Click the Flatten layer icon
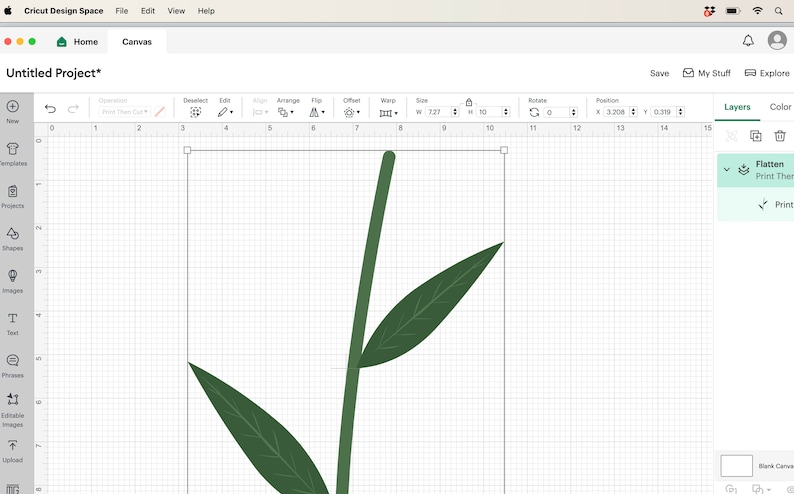The width and height of the screenshot is (794, 494). pos(743,170)
